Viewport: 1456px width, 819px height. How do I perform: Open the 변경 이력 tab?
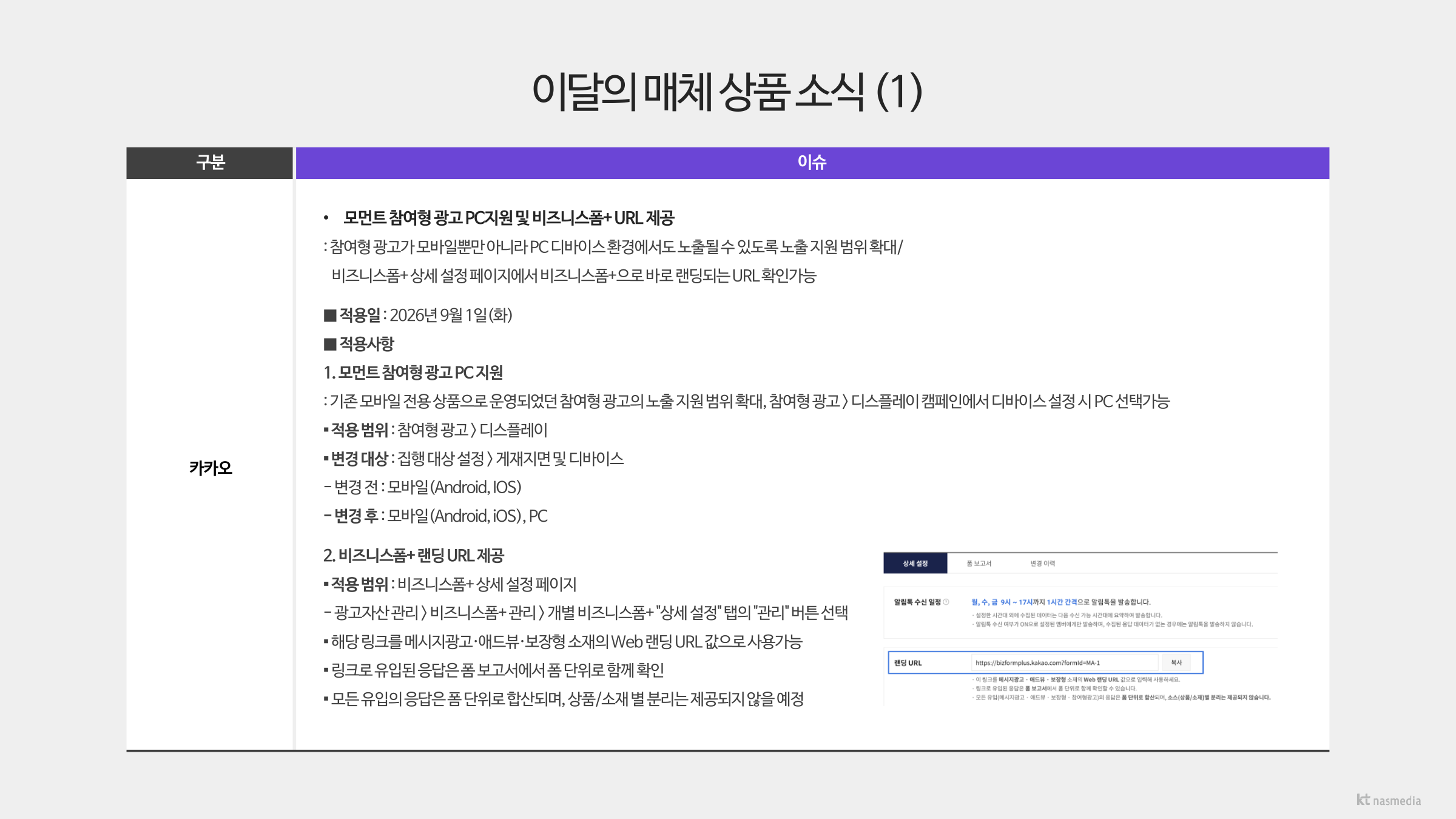point(1042,563)
